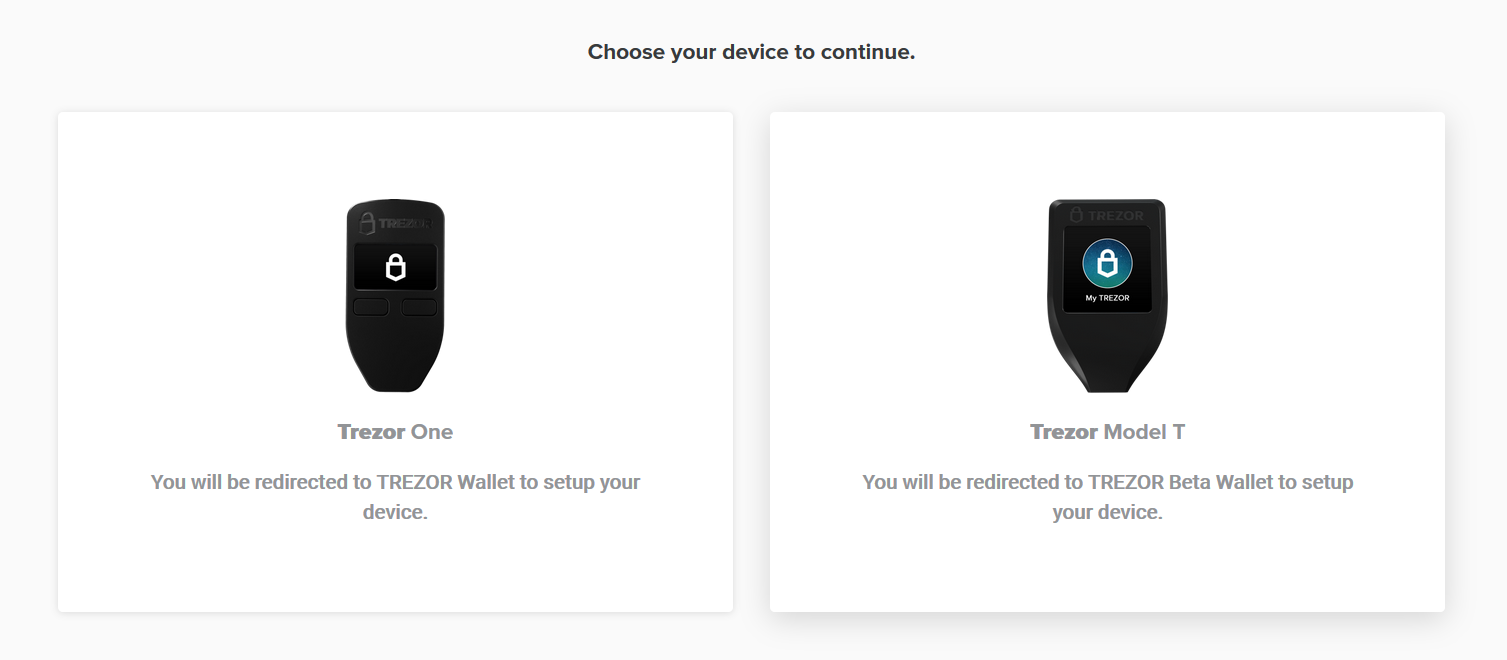Open the Trezor One card panel
The width and height of the screenshot is (1507, 660).
(396, 360)
